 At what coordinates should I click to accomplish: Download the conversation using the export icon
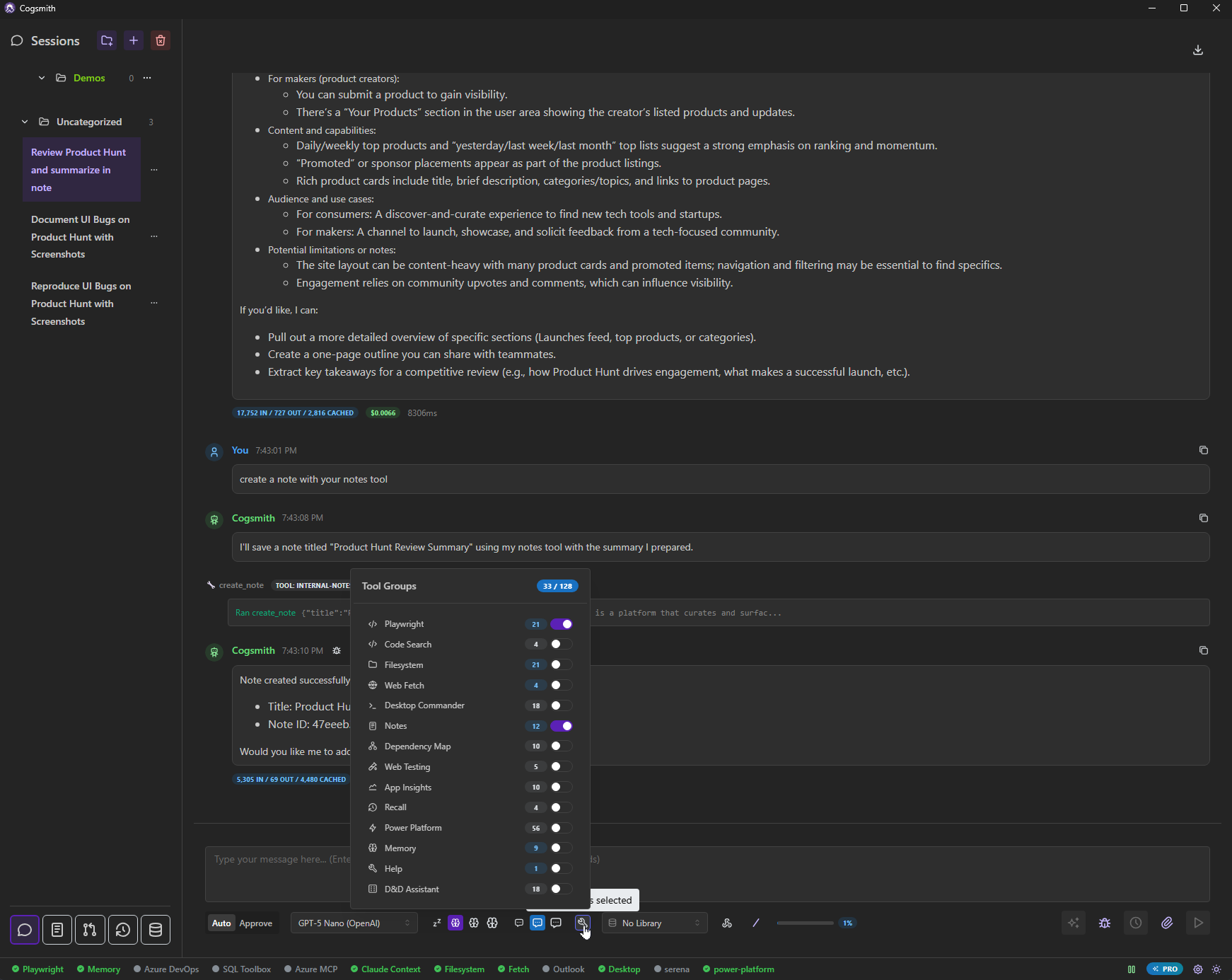(x=1198, y=50)
